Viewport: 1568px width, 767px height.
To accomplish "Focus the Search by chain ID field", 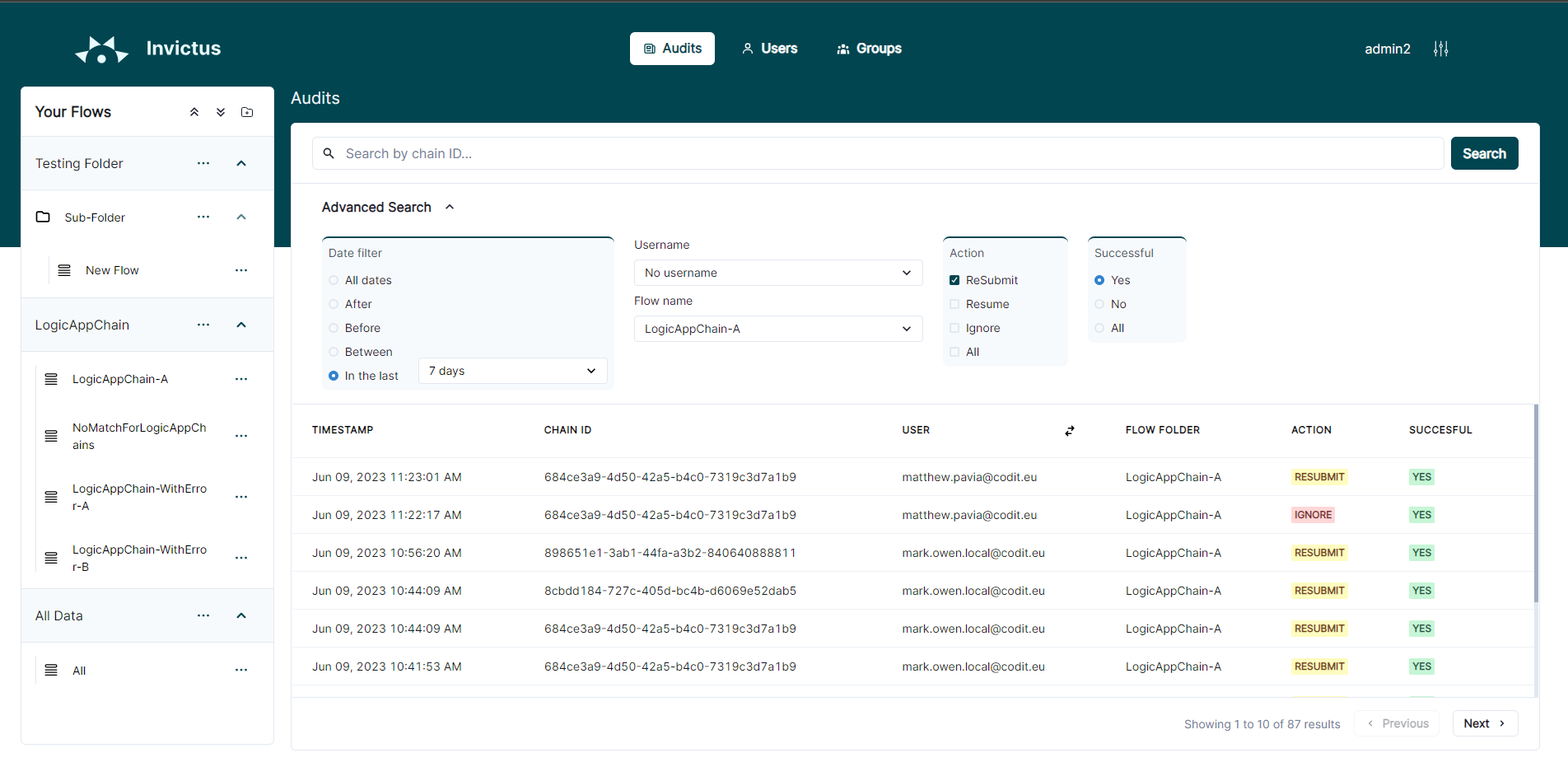I will 878,153.
